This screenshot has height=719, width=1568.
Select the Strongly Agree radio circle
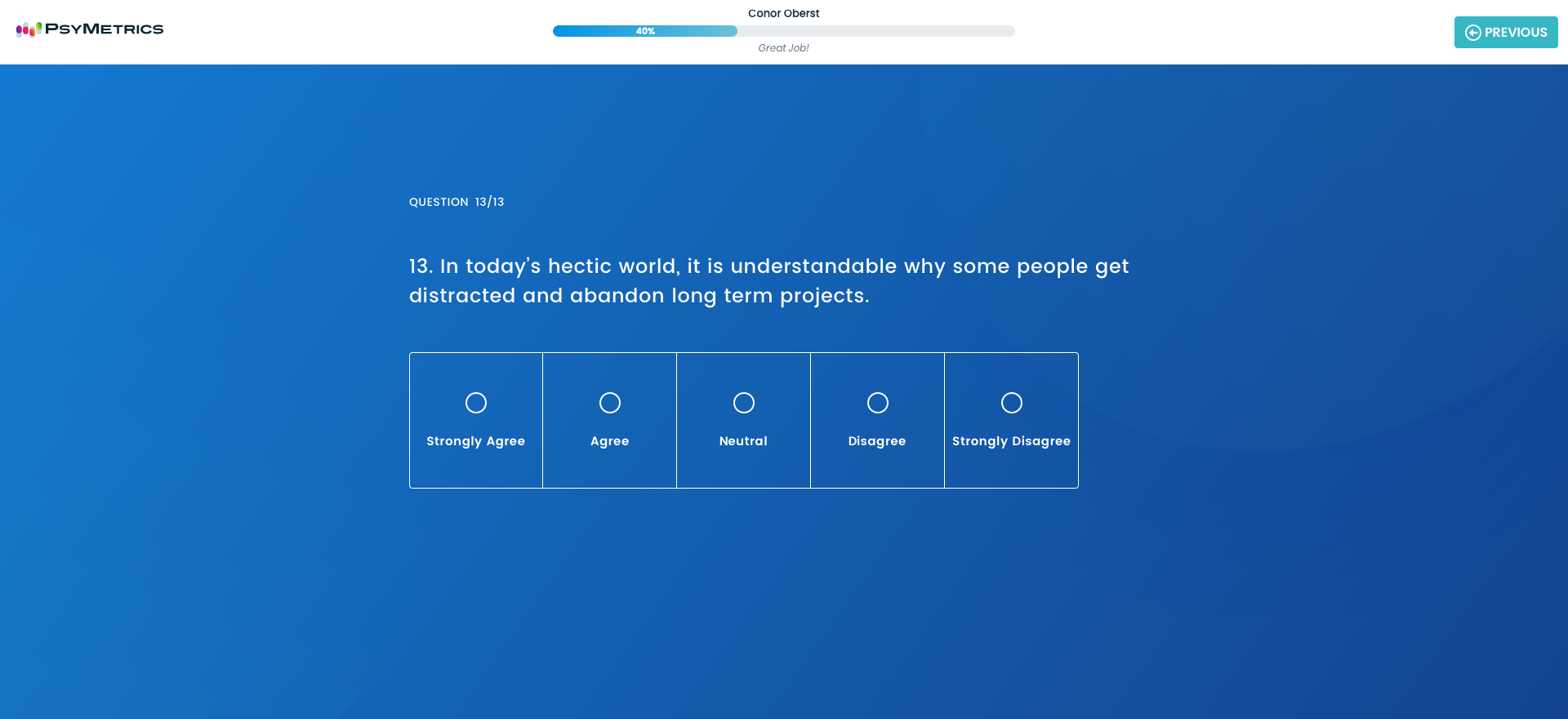click(476, 403)
